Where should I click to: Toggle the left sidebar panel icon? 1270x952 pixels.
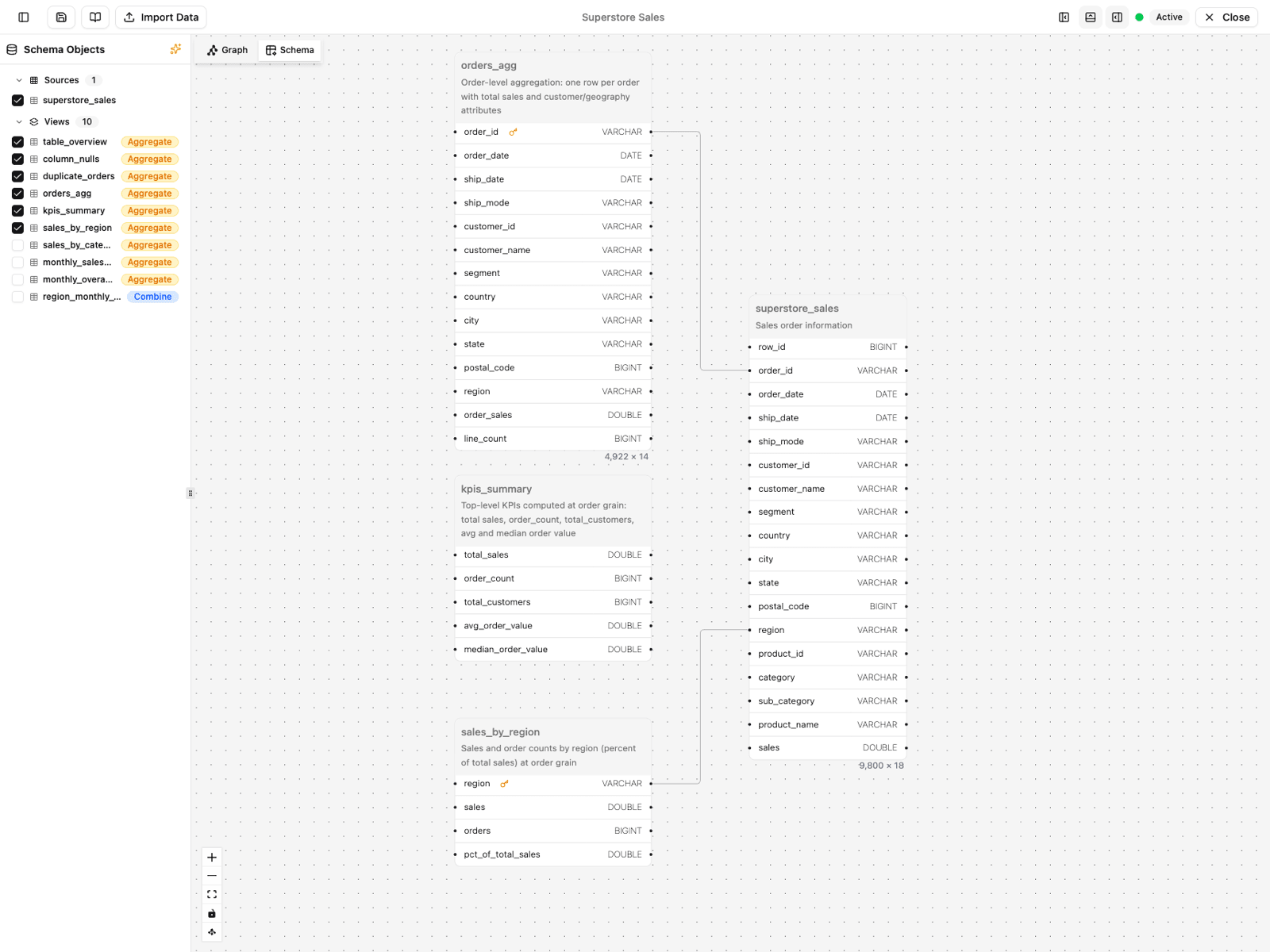coord(22,17)
